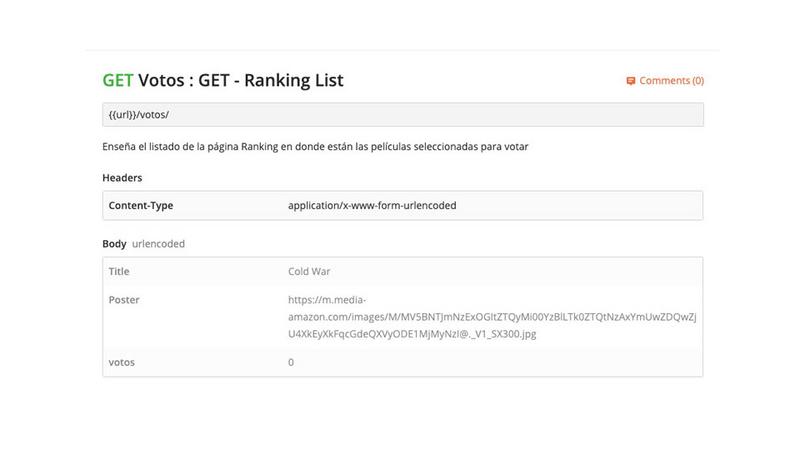Open the Comments (0) link
Screen dimensions: 800x450
pos(665,81)
